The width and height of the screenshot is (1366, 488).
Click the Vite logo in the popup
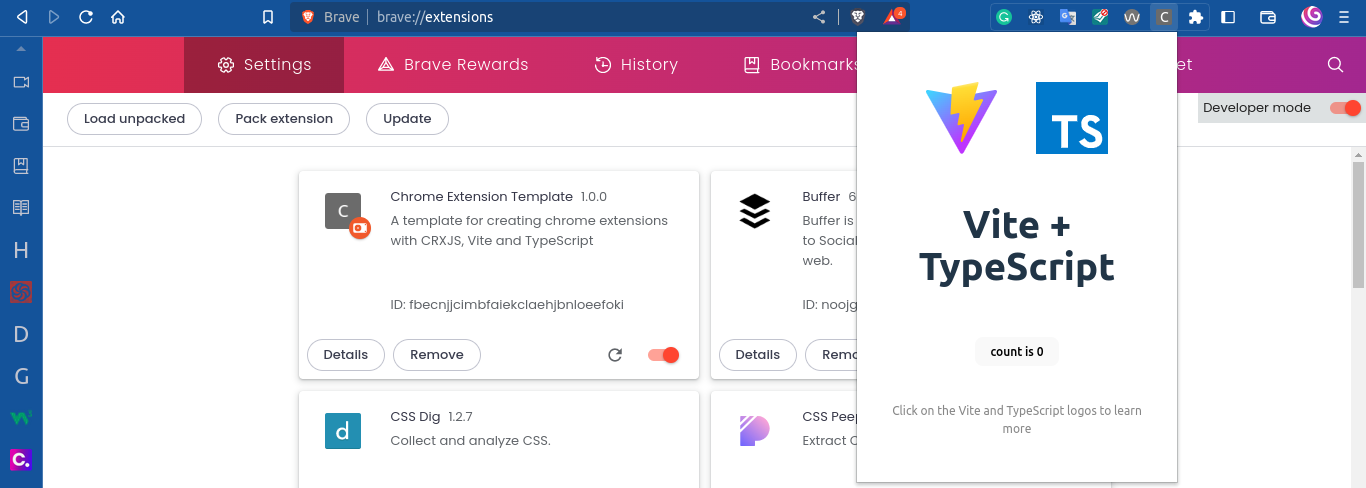point(961,118)
